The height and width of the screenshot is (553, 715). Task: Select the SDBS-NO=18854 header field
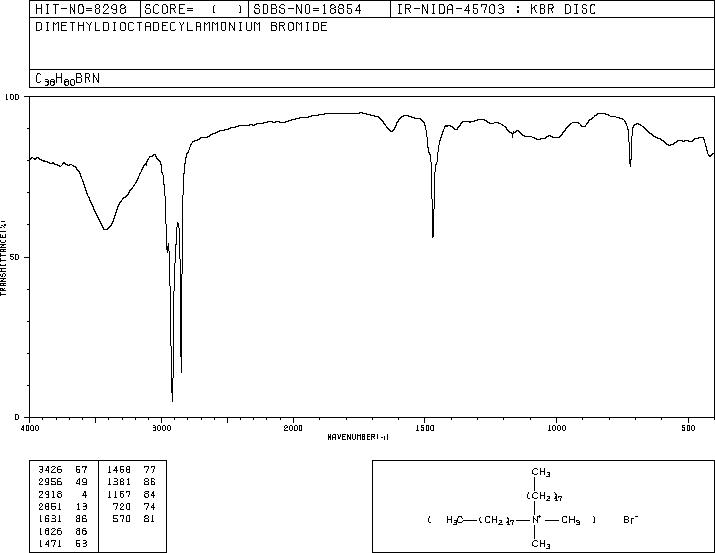(x=319, y=9)
